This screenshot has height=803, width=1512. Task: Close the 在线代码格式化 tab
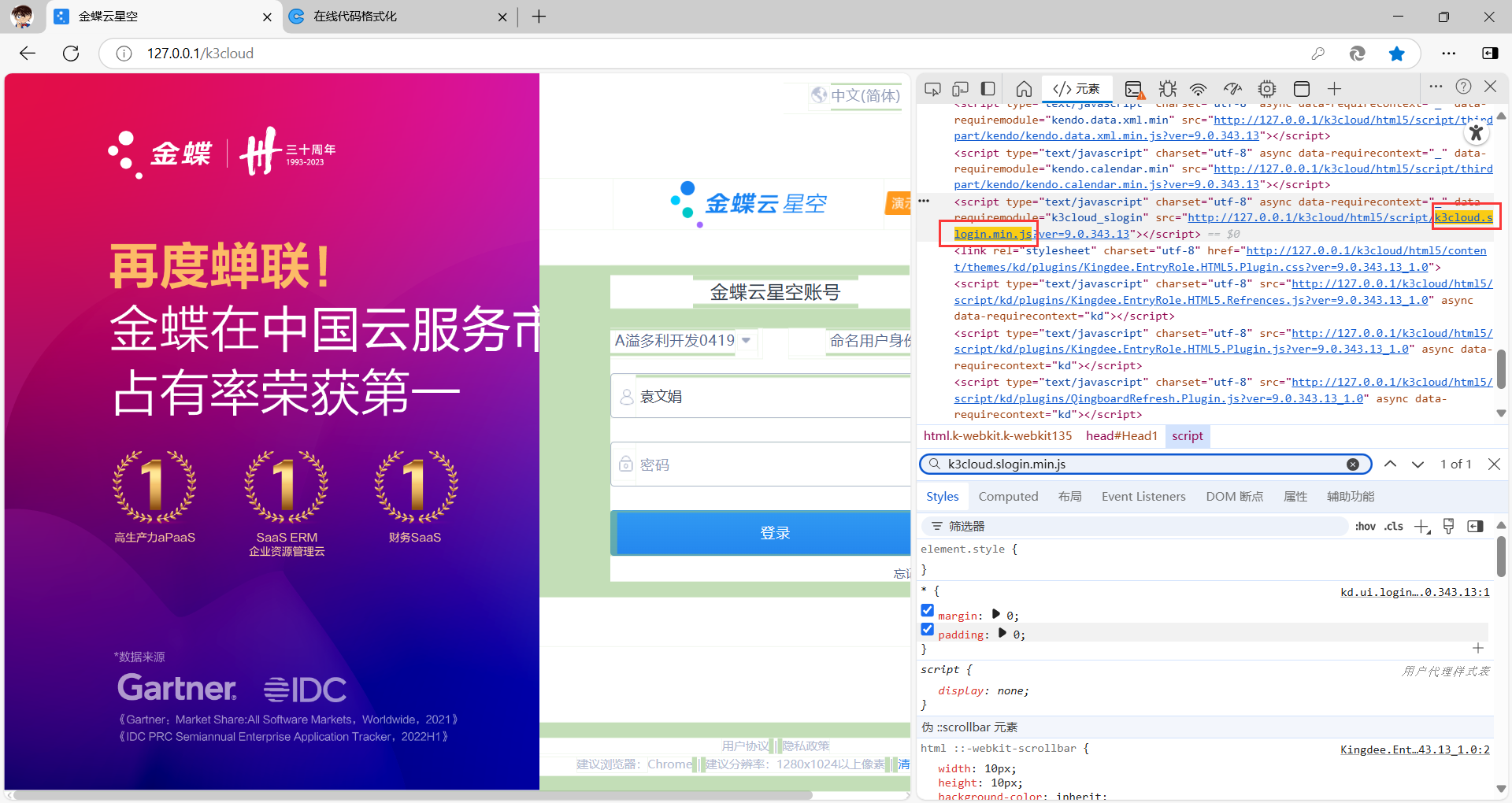(502, 17)
